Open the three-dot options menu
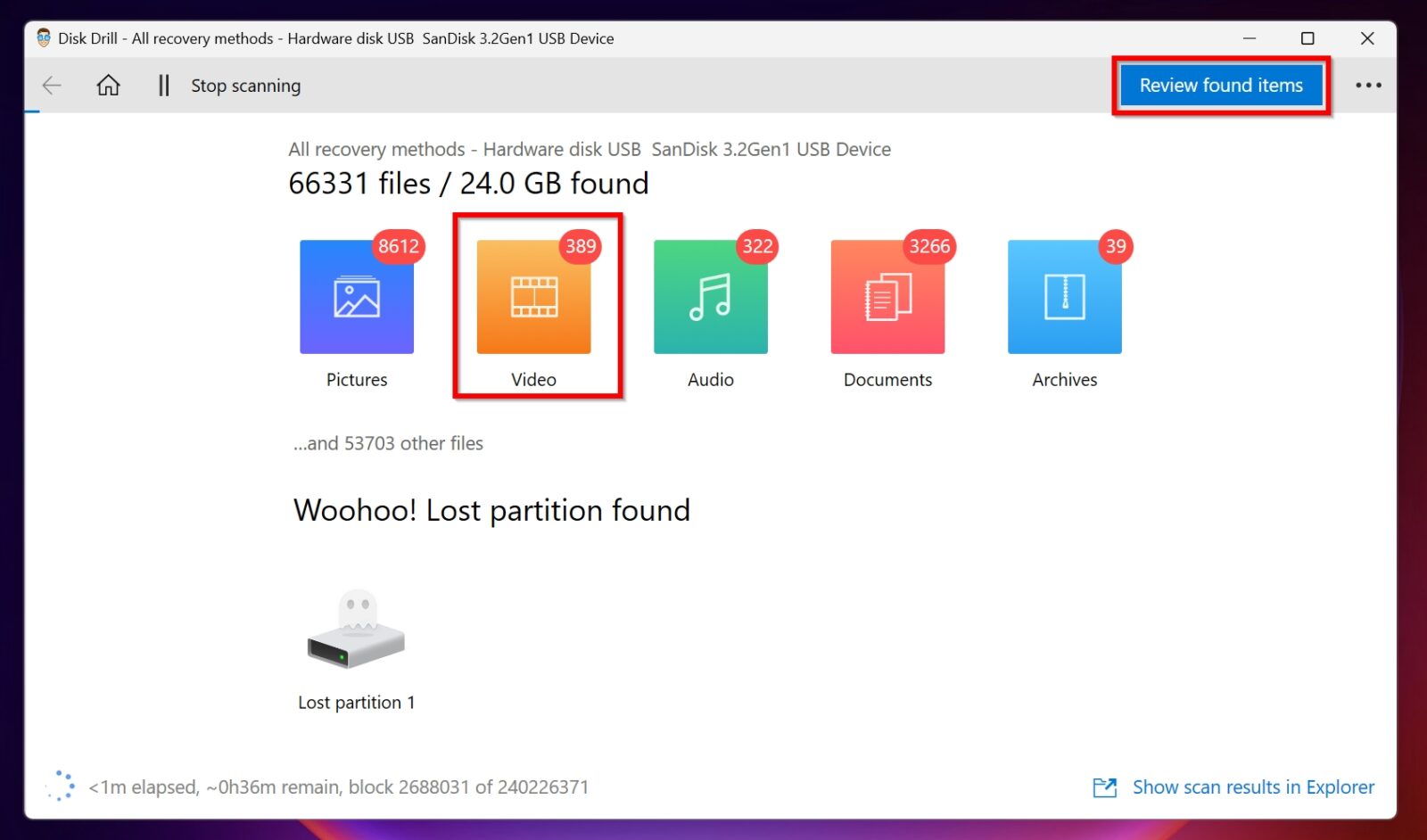Image resolution: width=1427 pixels, height=840 pixels. pos(1367,85)
